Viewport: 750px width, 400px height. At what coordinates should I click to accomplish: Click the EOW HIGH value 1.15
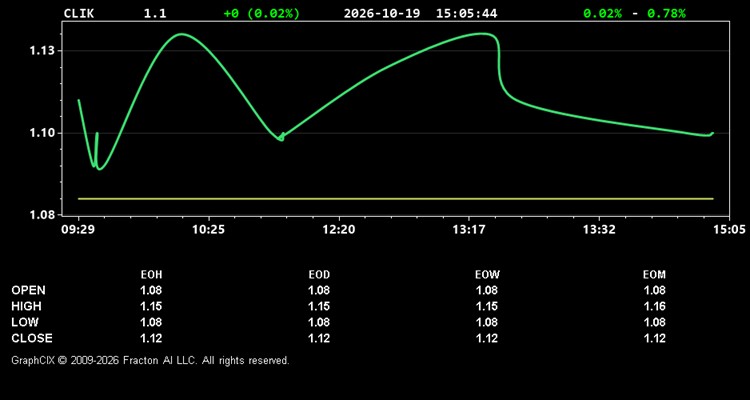click(487, 306)
